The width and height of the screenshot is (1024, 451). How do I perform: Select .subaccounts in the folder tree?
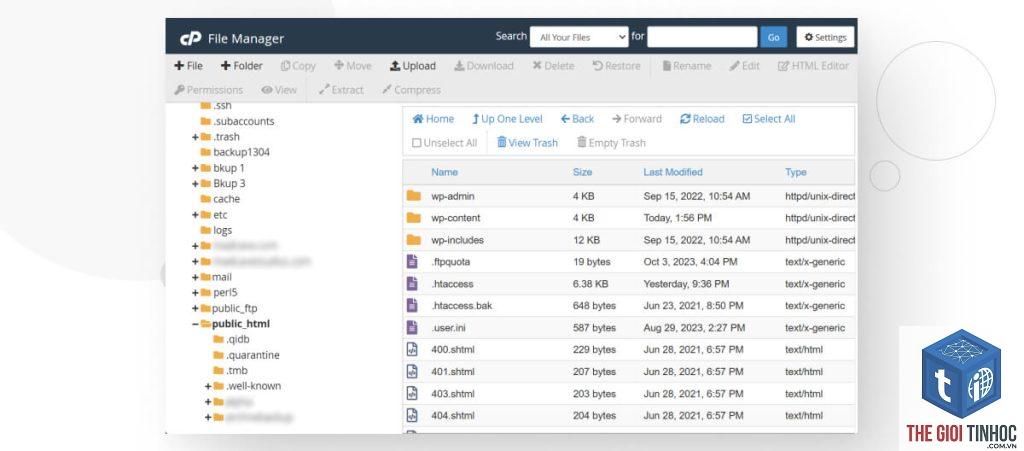(x=244, y=121)
